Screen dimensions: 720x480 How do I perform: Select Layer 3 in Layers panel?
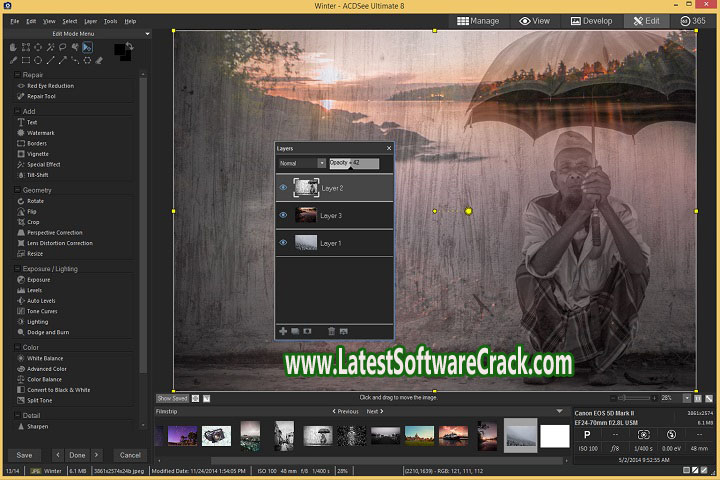(335, 215)
